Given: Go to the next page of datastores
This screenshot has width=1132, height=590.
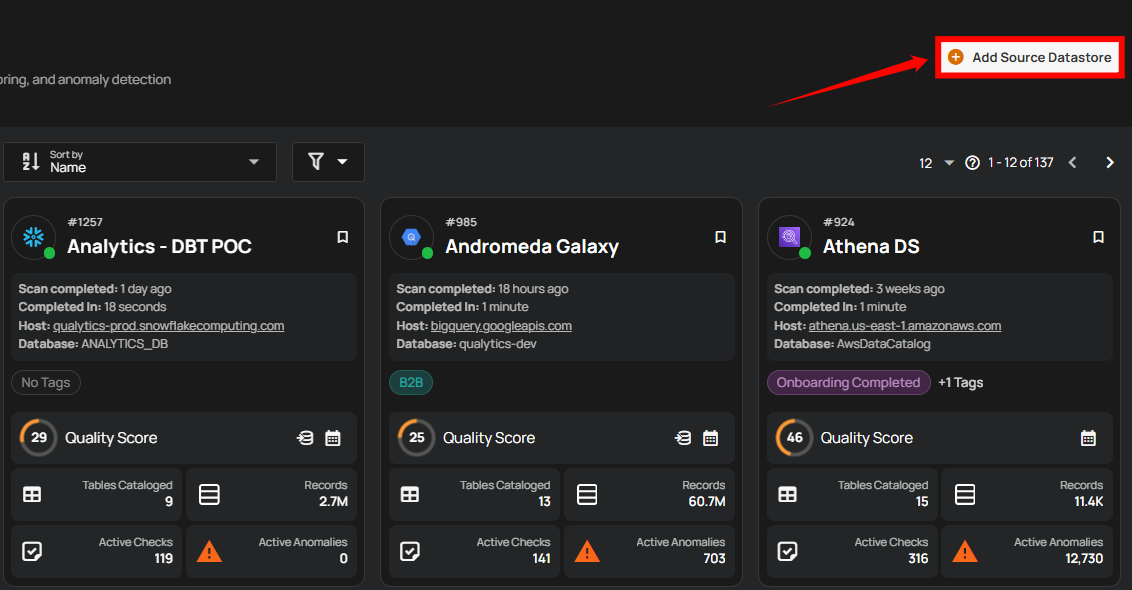Looking at the screenshot, I should coord(1109,161).
